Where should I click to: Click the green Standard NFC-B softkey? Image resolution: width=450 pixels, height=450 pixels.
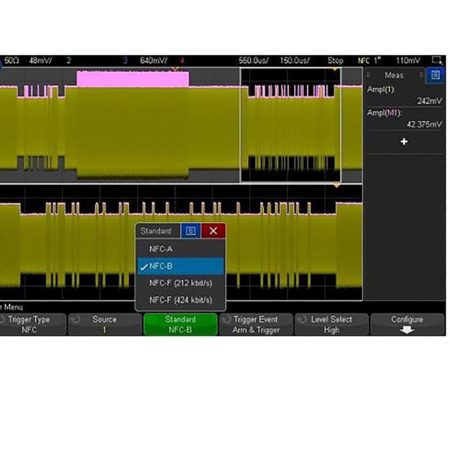(x=180, y=324)
